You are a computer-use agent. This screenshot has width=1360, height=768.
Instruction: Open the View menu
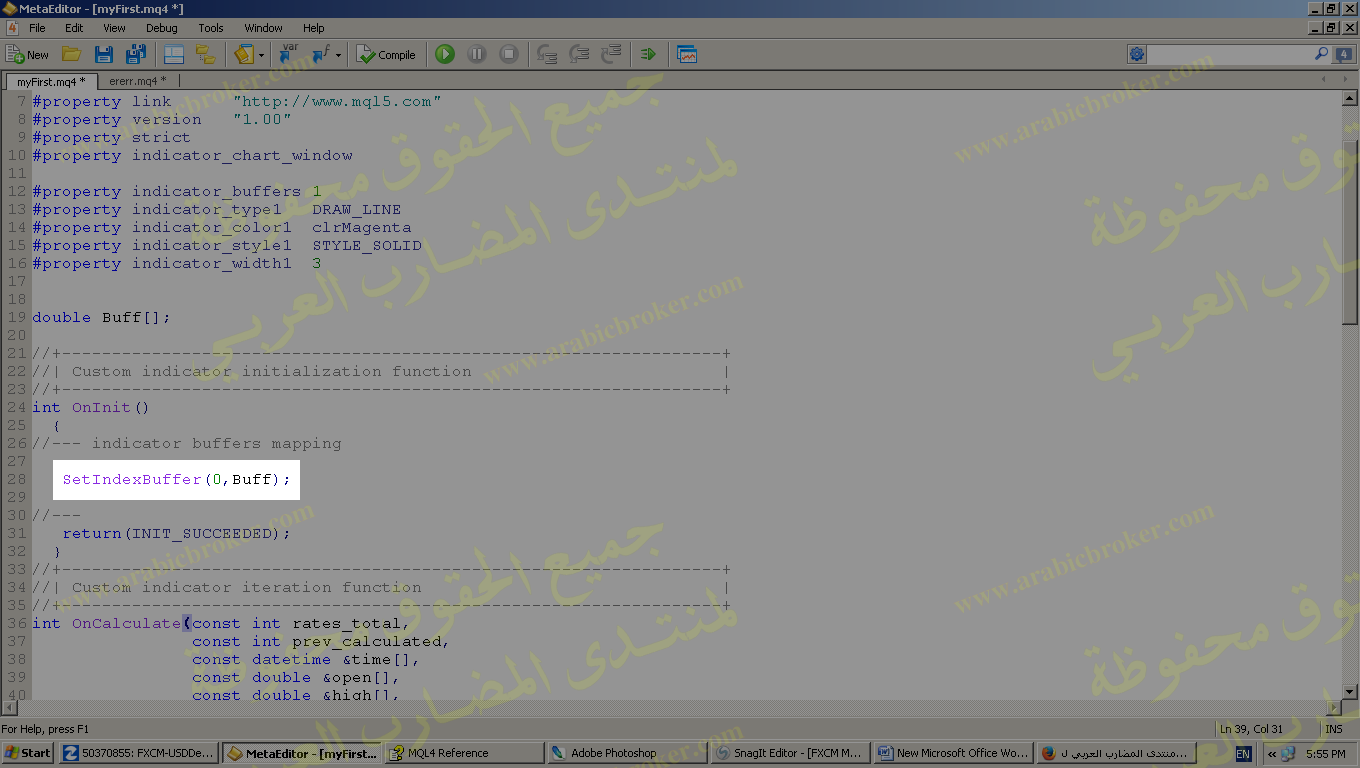pyautogui.click(x=115, y=28)
